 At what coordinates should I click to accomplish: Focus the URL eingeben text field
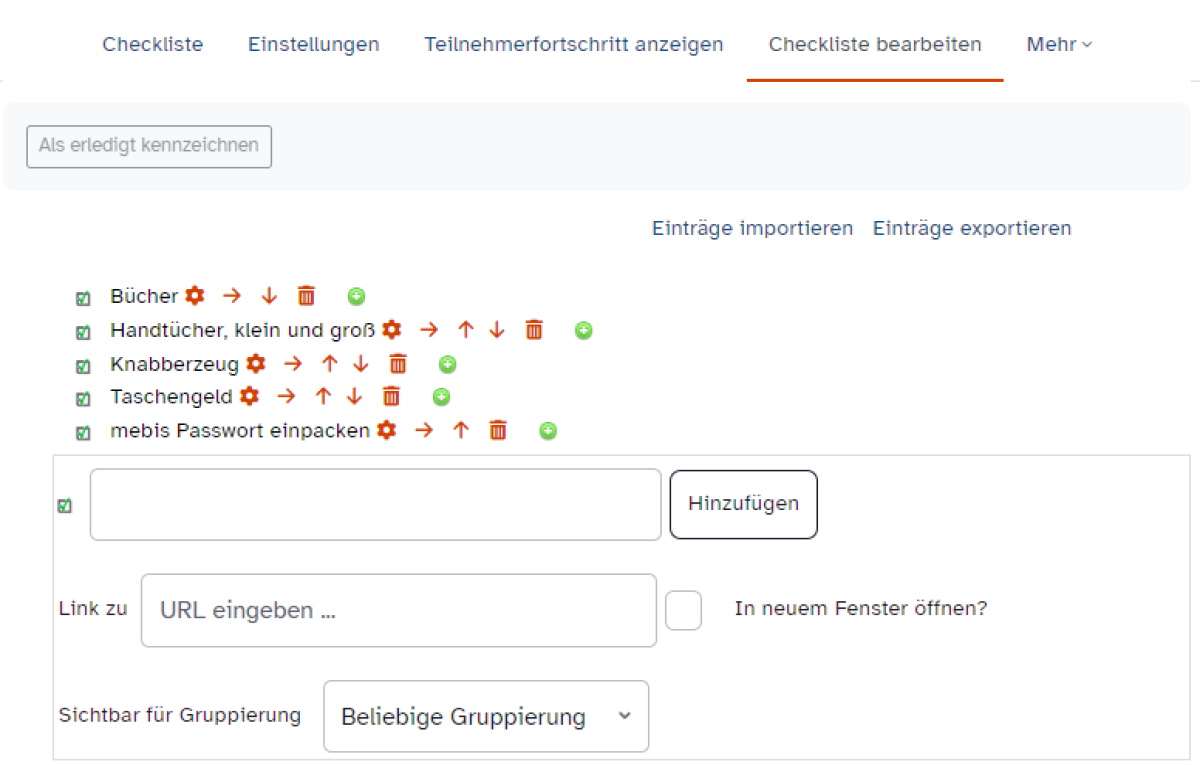tap(399, 610)
